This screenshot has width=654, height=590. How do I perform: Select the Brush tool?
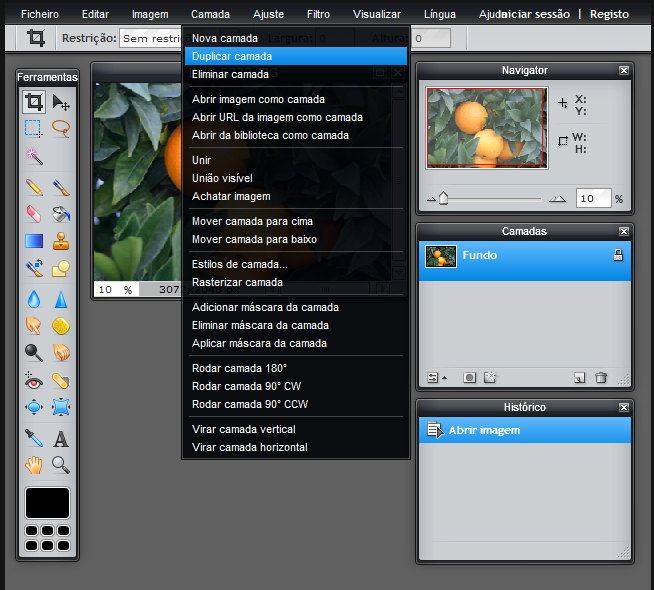[x=61, y=187]
